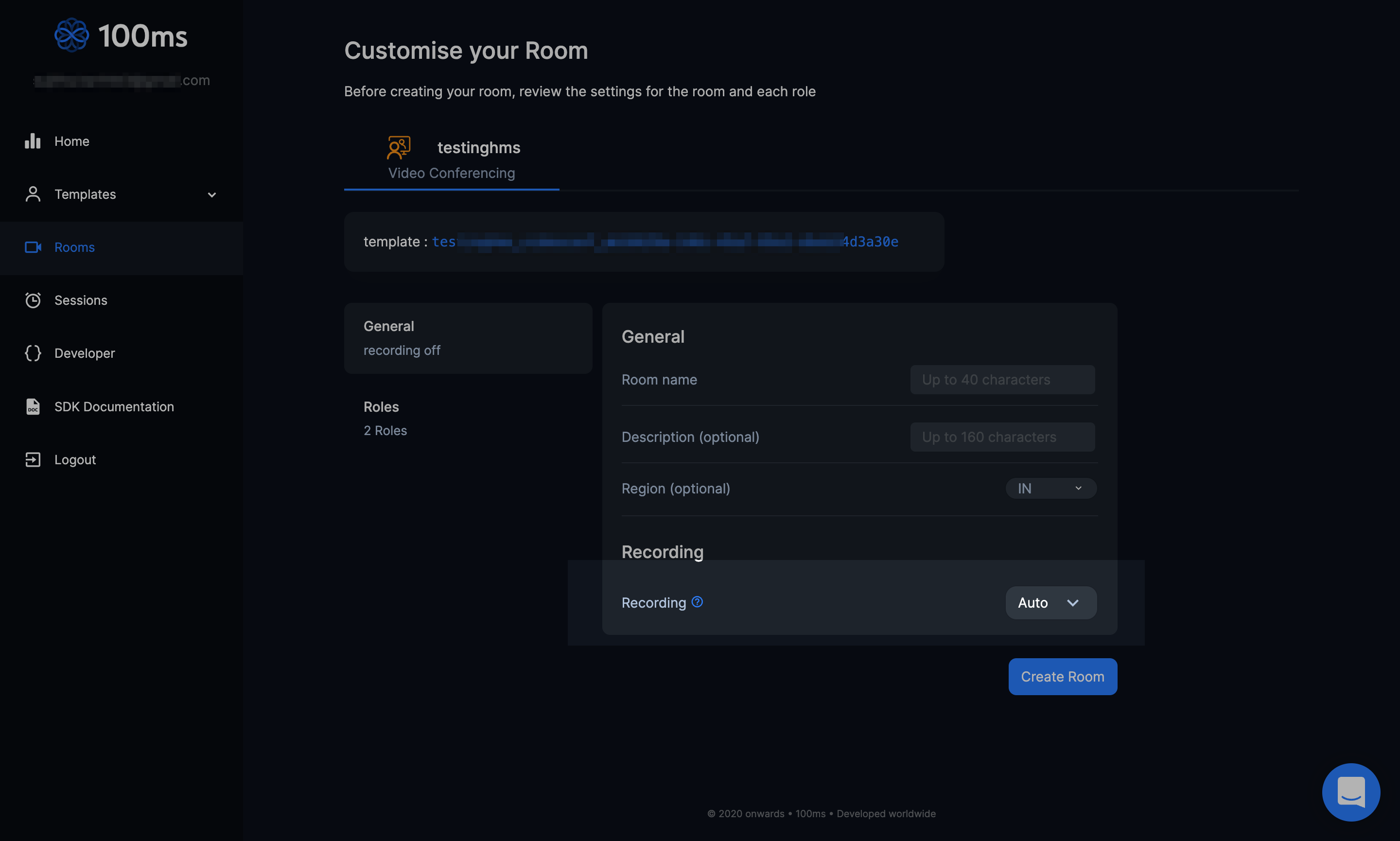This screenshot has height=841, width=1400.
Task: Open the Region dropdown showing IN
Action: point(1050,488)
